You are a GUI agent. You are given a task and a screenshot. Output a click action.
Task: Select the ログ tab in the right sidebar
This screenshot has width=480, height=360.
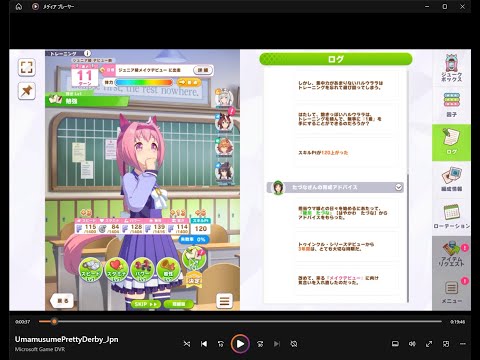[x=451, y=142]
